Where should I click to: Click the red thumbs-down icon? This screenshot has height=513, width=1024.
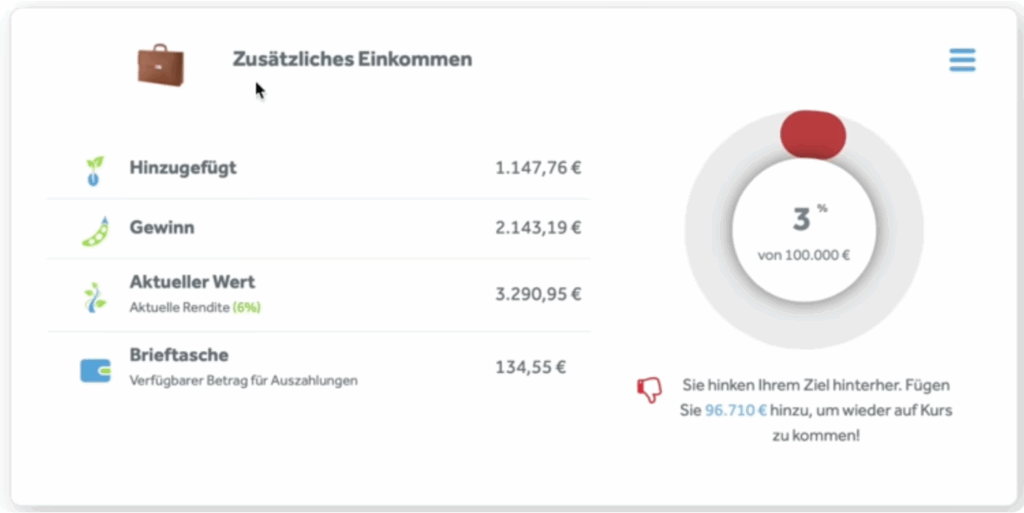pyautogui.click(x=650, y=390)
